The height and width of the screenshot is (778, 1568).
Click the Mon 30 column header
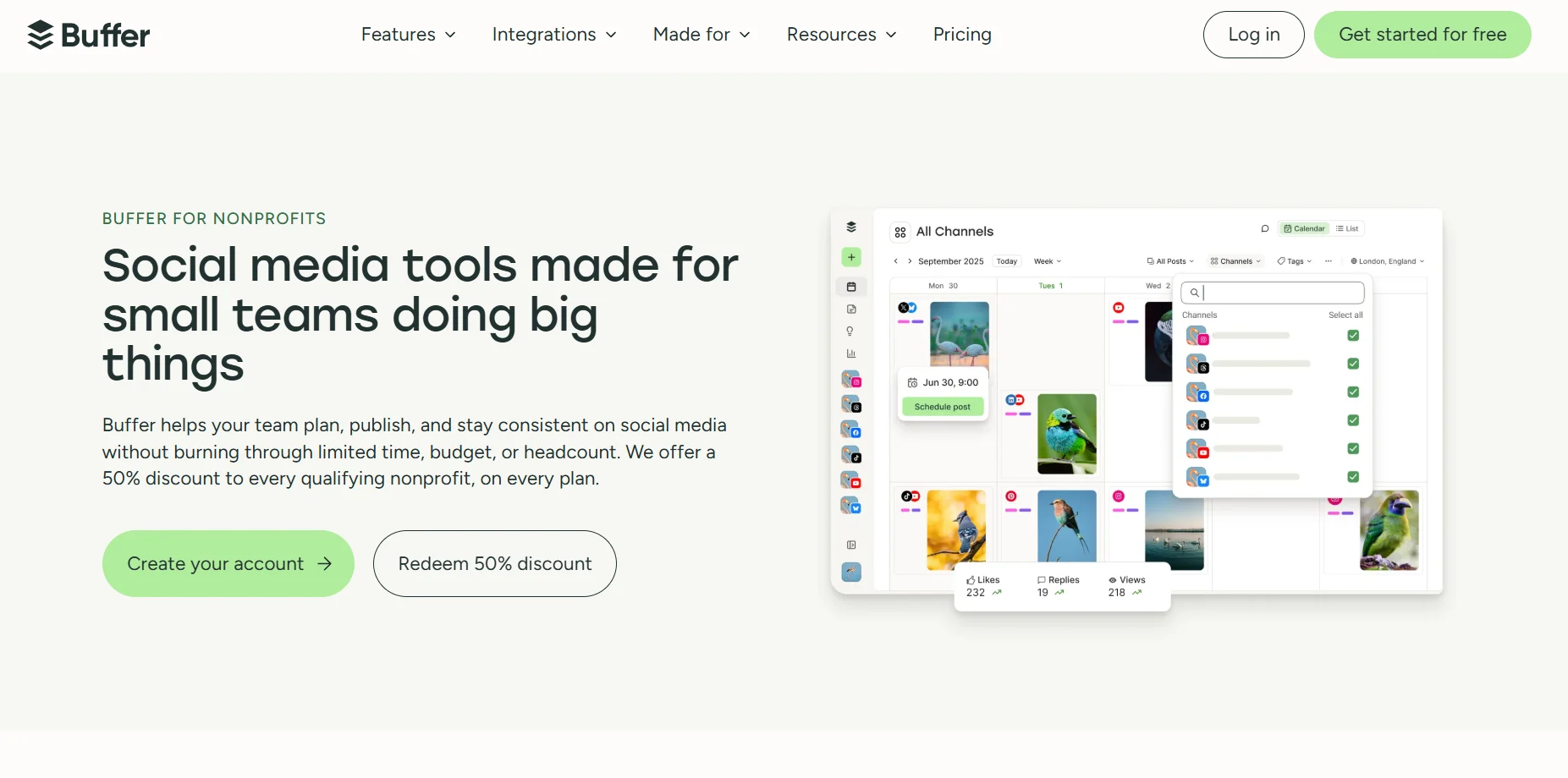(944, 286)
